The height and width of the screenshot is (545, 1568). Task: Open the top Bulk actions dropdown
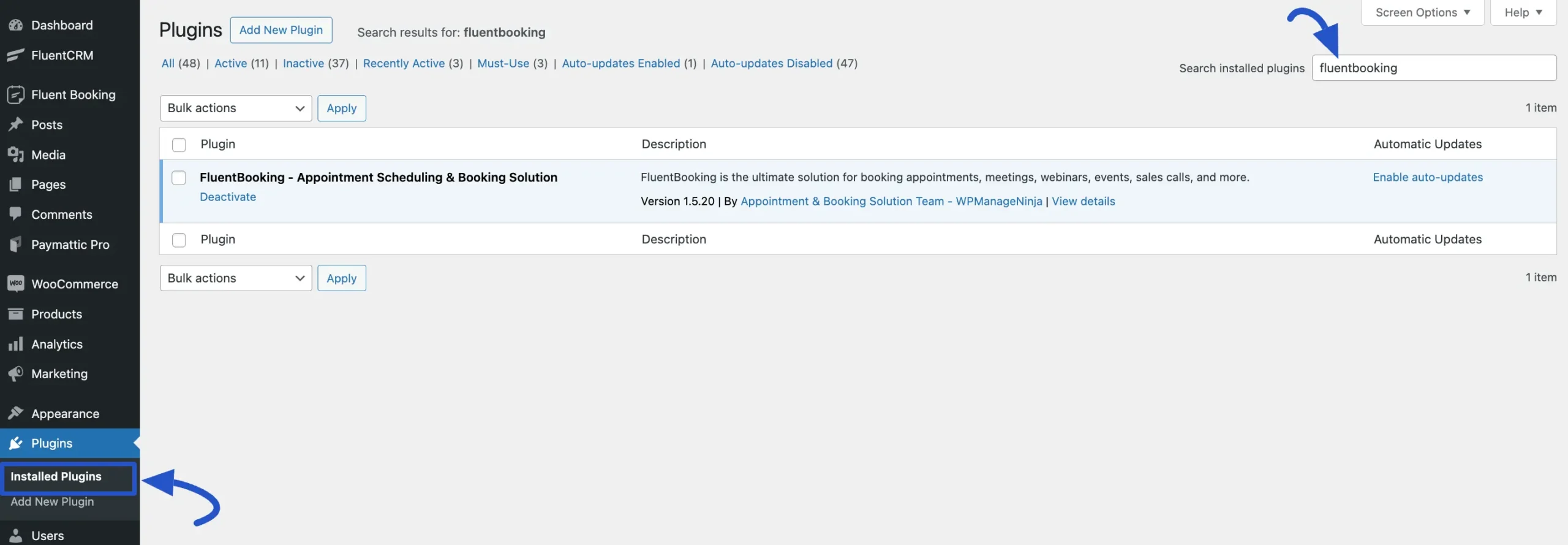pyautogui.click(x=236, y=108)
